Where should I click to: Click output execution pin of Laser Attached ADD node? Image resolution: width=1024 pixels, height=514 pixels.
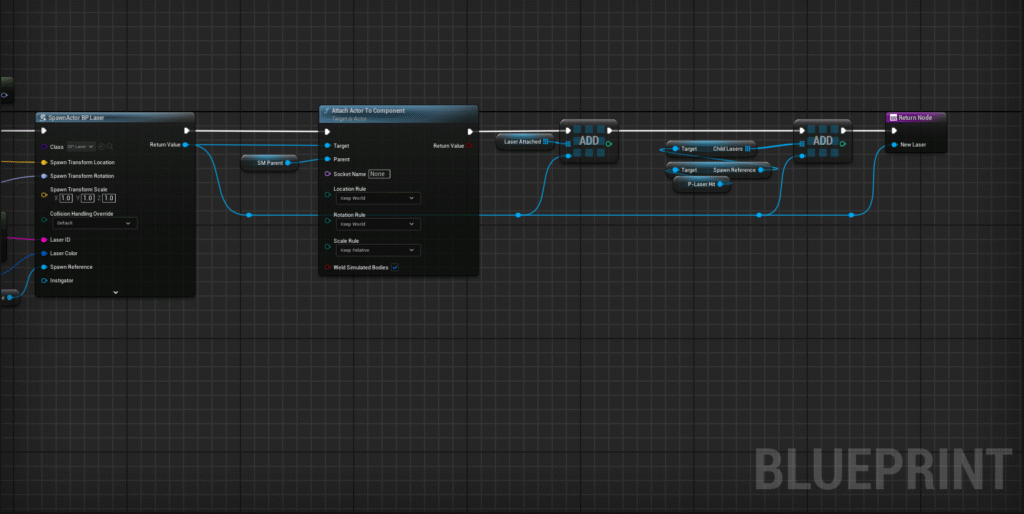(609, 131)
